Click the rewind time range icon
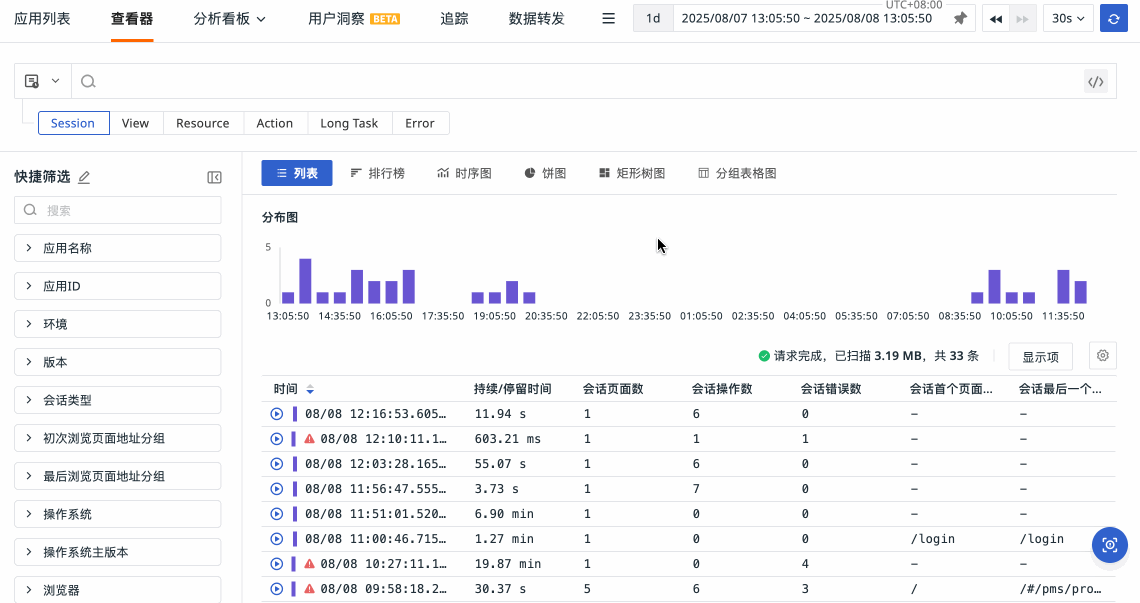This screenshot has width=1140, height=603. pyautogui.click(x=996, y=18)
